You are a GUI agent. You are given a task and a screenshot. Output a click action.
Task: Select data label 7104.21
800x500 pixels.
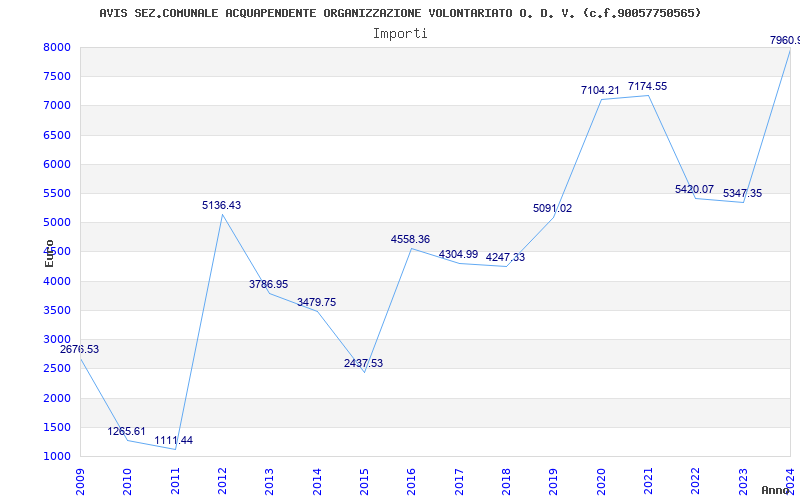600,90
